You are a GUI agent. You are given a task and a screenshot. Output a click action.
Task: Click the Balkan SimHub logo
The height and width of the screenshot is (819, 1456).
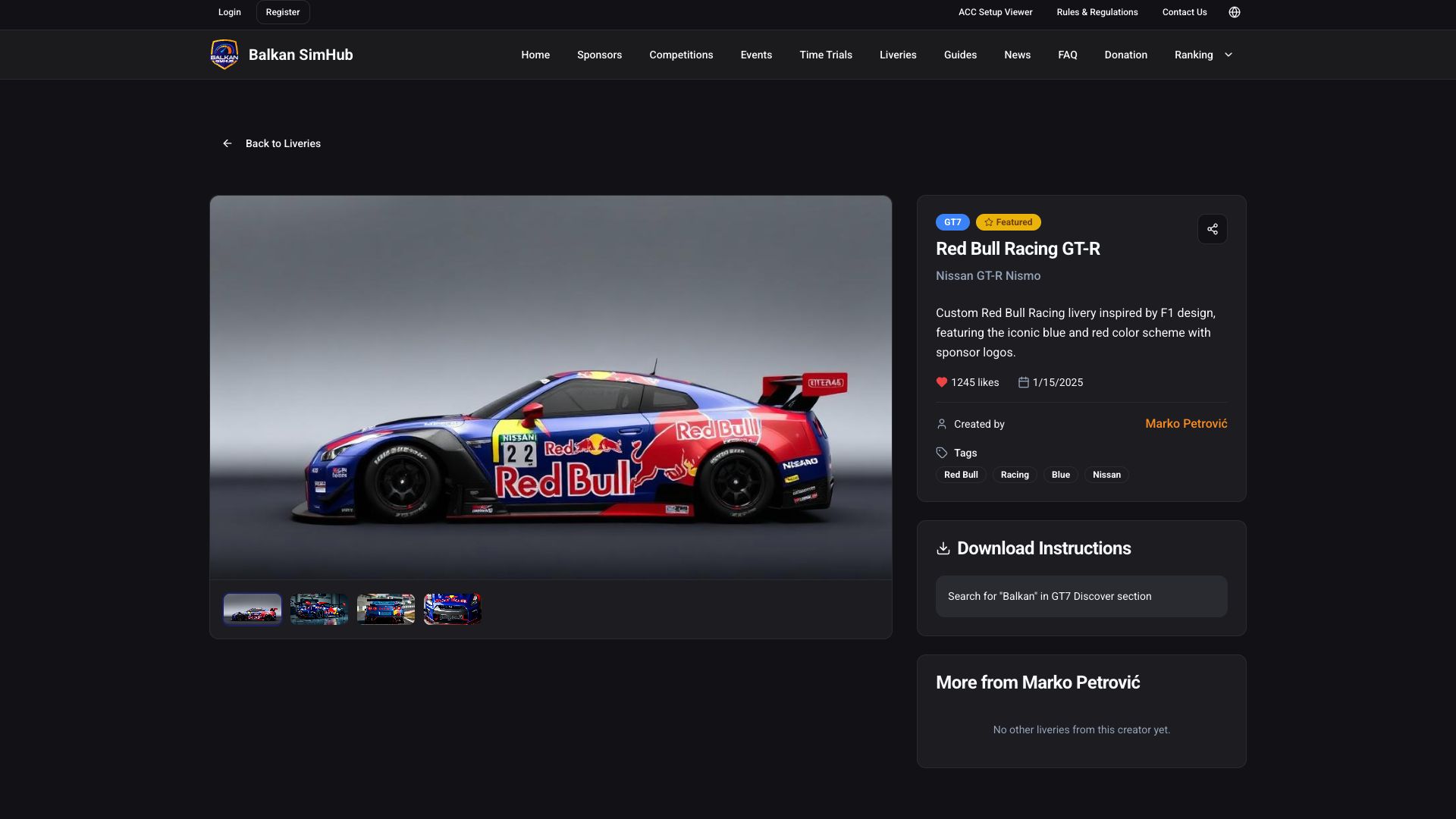pyautogui.click(x=224, y=55)
